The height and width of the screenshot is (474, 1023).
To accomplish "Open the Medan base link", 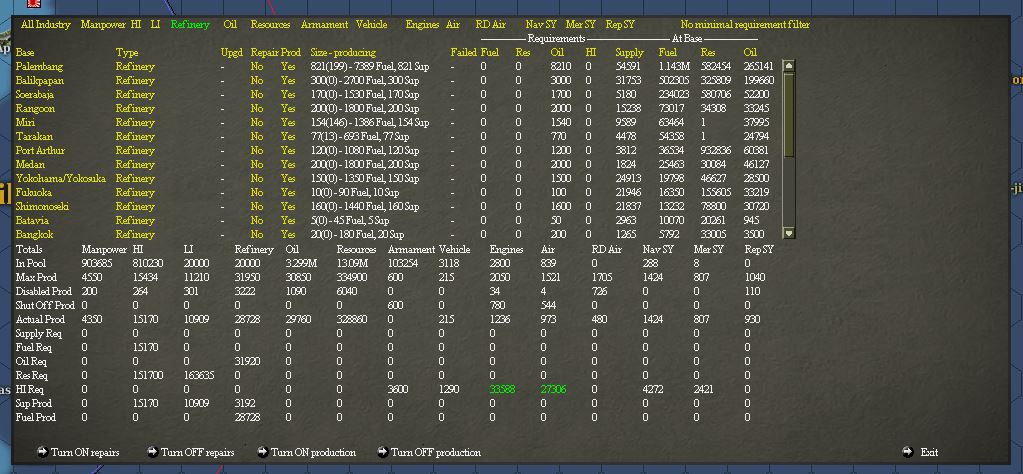I will click(x=30, y=164).
